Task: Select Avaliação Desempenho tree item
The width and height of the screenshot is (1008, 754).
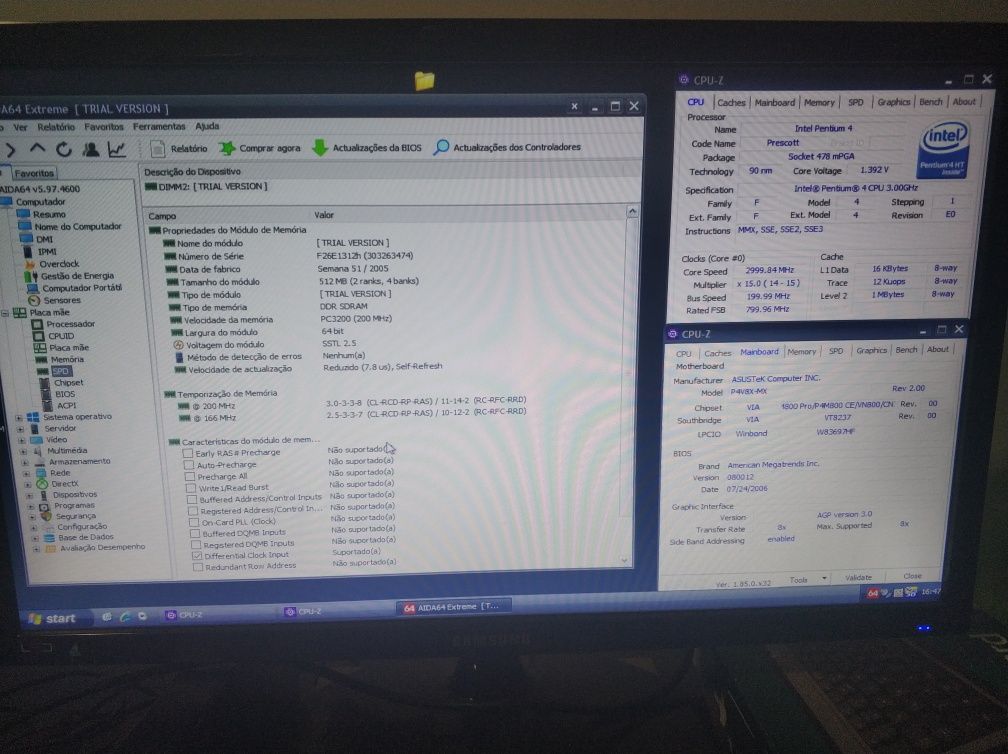Action: [x=96, y=548]
